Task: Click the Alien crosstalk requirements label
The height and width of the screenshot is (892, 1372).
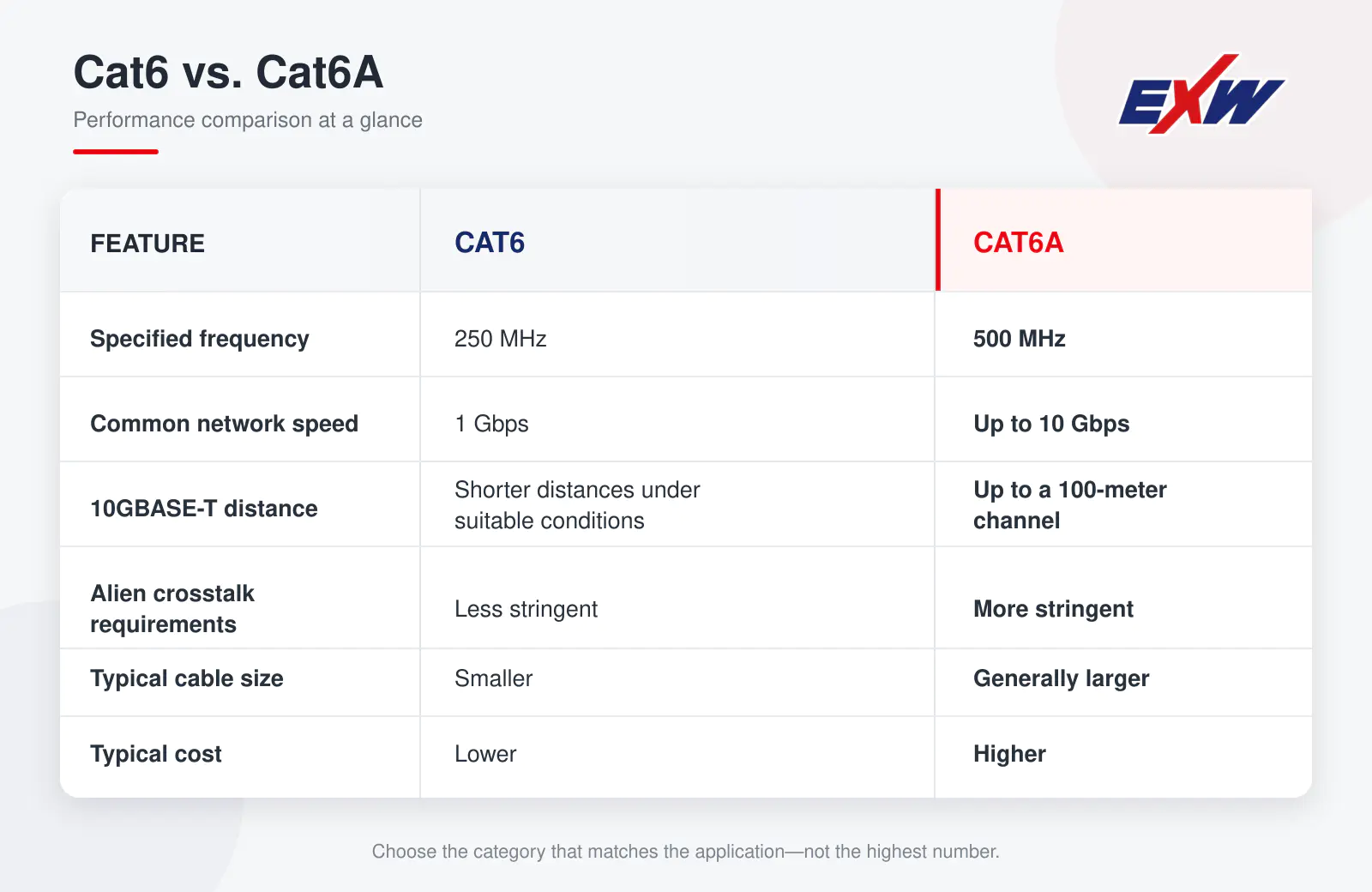Action: click(x=172, y=609)
